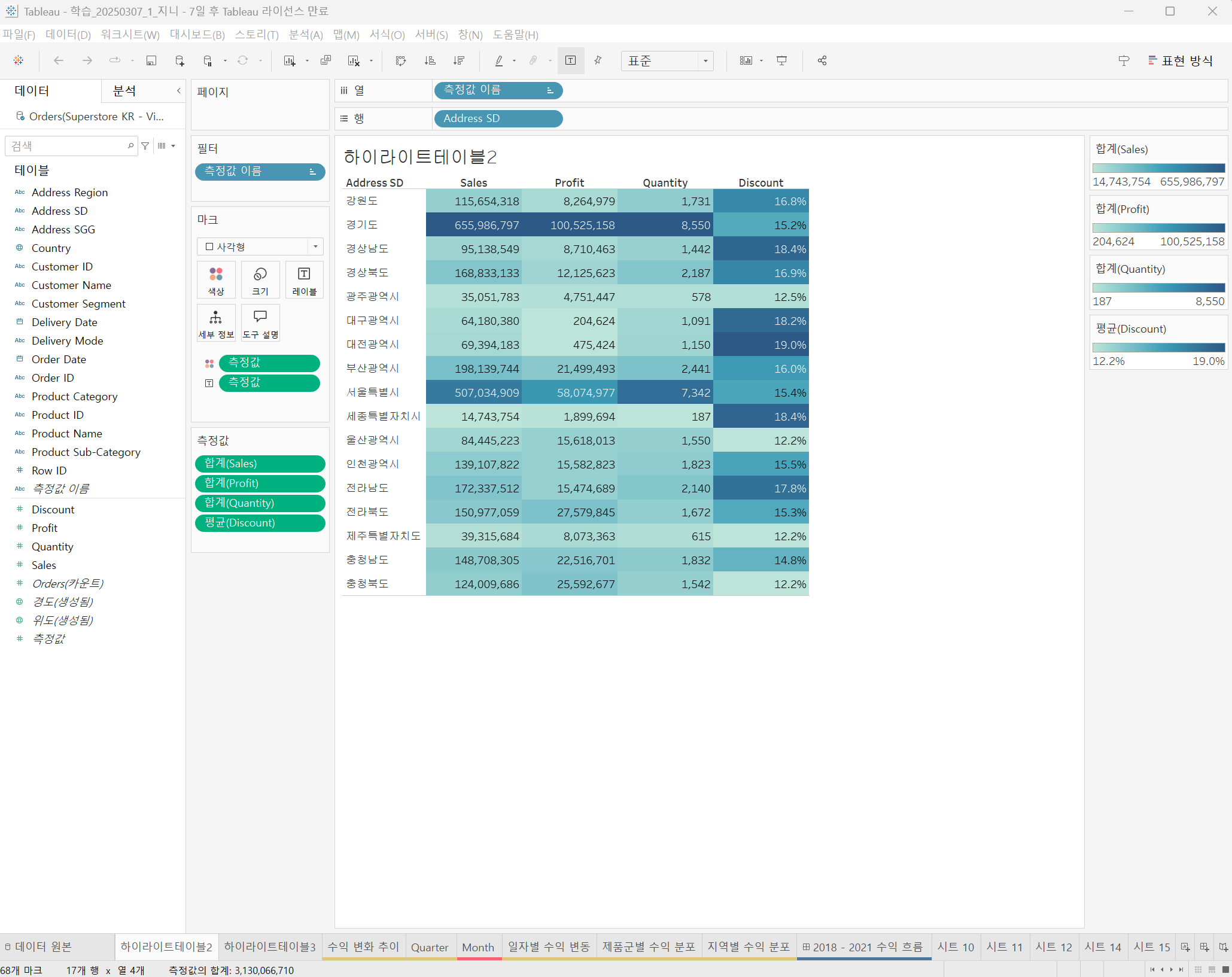The height and width of the screenshot is (977, 1232).
Task: Click the Color card in Marks
Action: pyautogui.click(x=216, y=280)
